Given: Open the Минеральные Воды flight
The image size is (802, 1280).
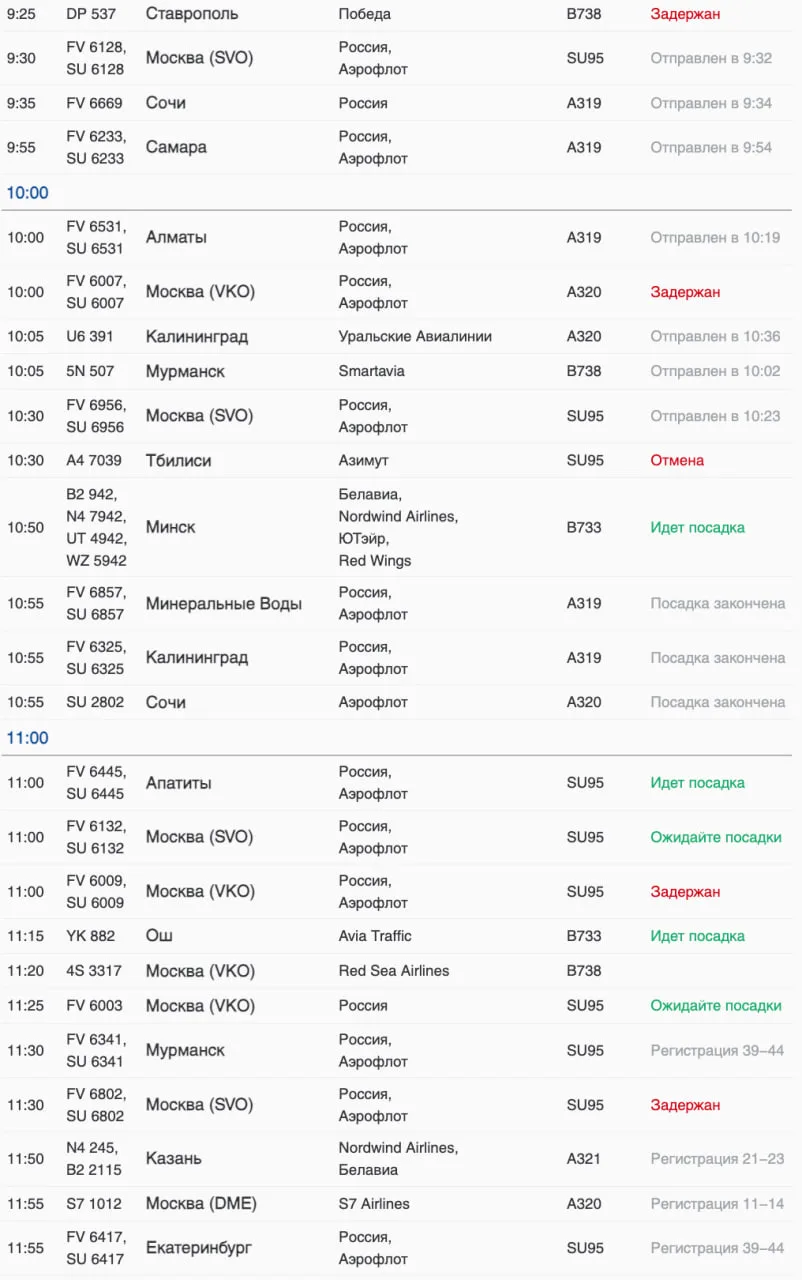Looking at the screenshot, I should [224, 604].
